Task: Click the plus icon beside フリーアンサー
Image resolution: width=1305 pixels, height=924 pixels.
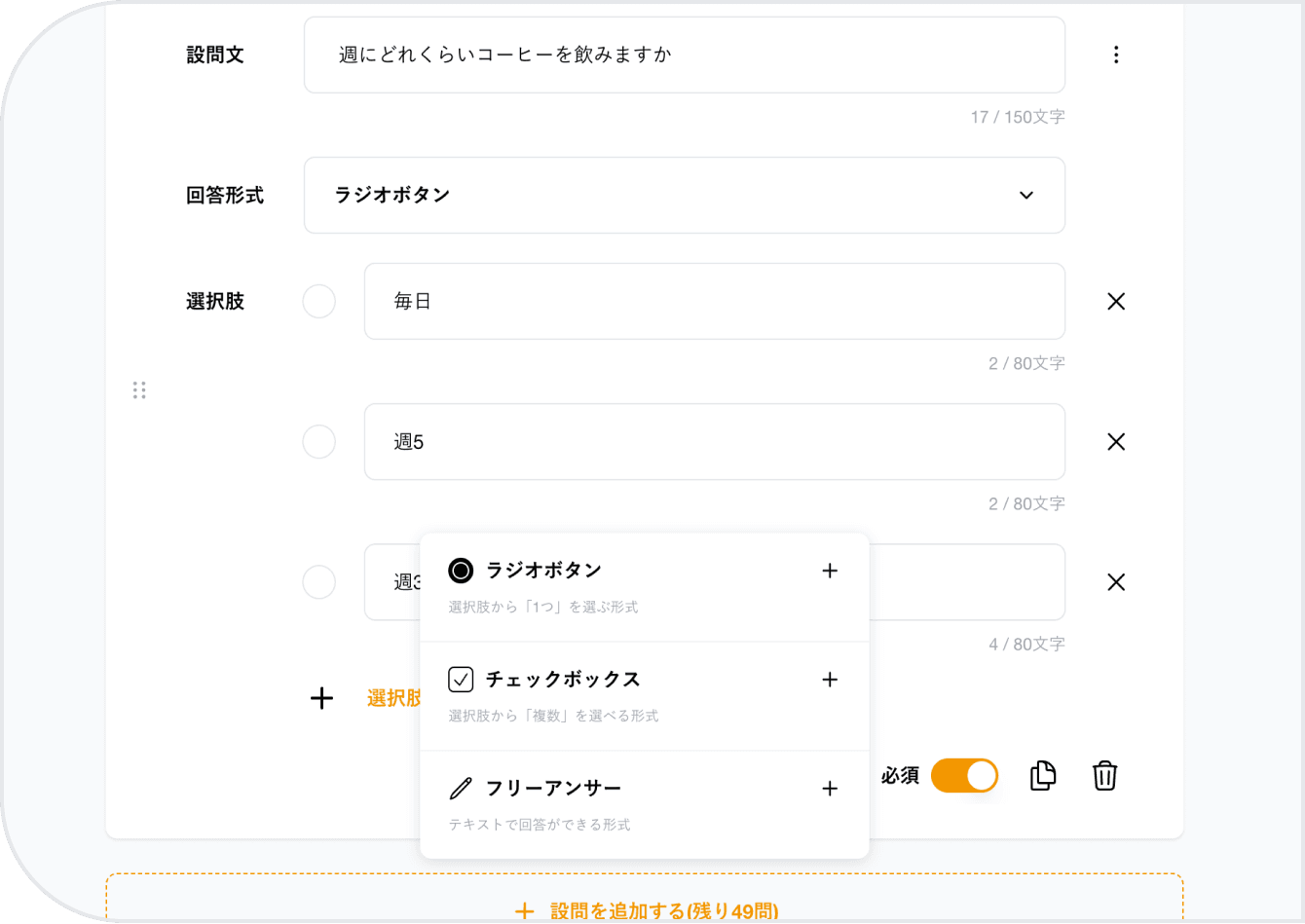Action: point(830,789)
